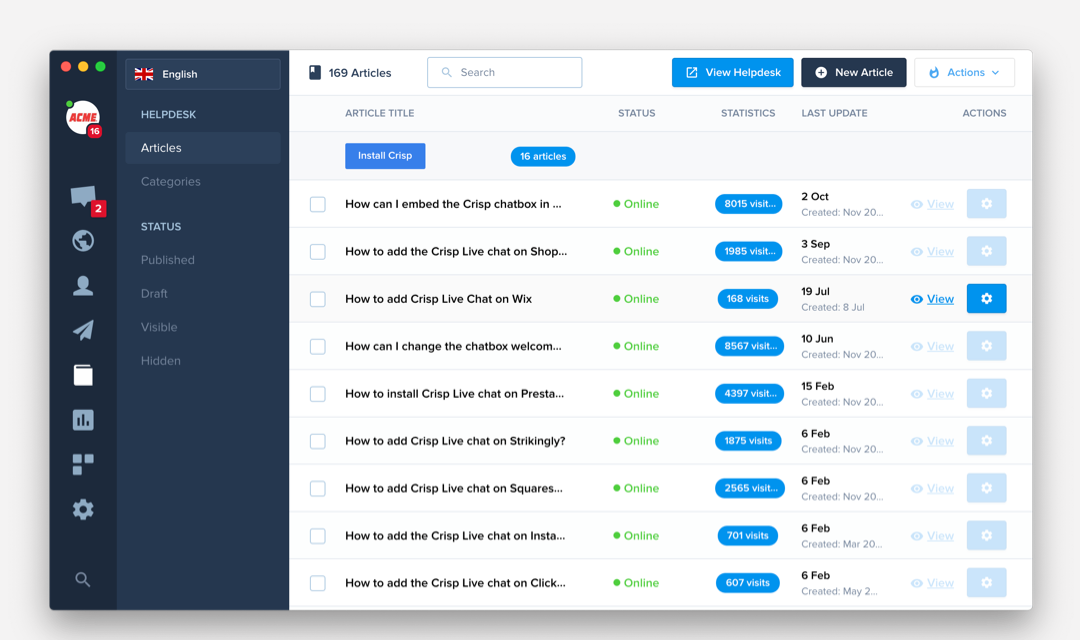Open the Acme workspace avatar
This screenshot has width=1080, height=640.
83,117
